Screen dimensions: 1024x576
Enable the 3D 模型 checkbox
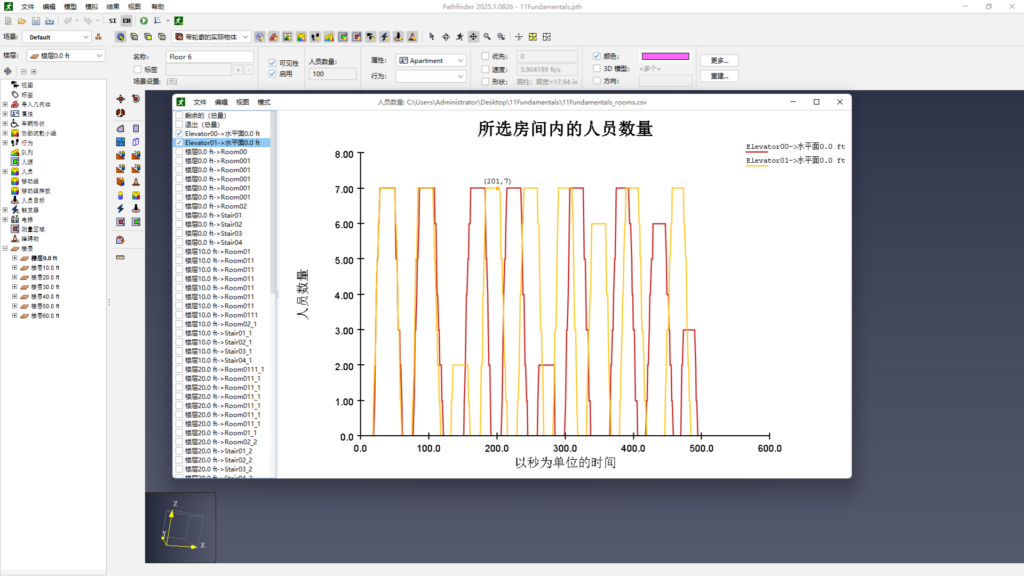tap(597, 69)
